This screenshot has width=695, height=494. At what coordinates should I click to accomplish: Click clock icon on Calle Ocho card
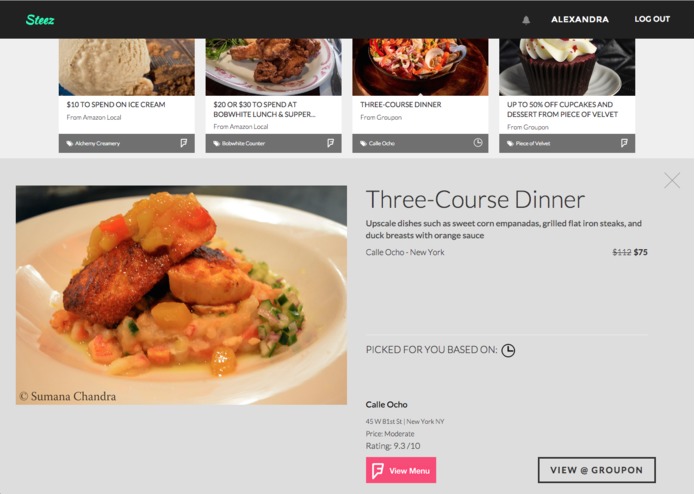(477, 143)
